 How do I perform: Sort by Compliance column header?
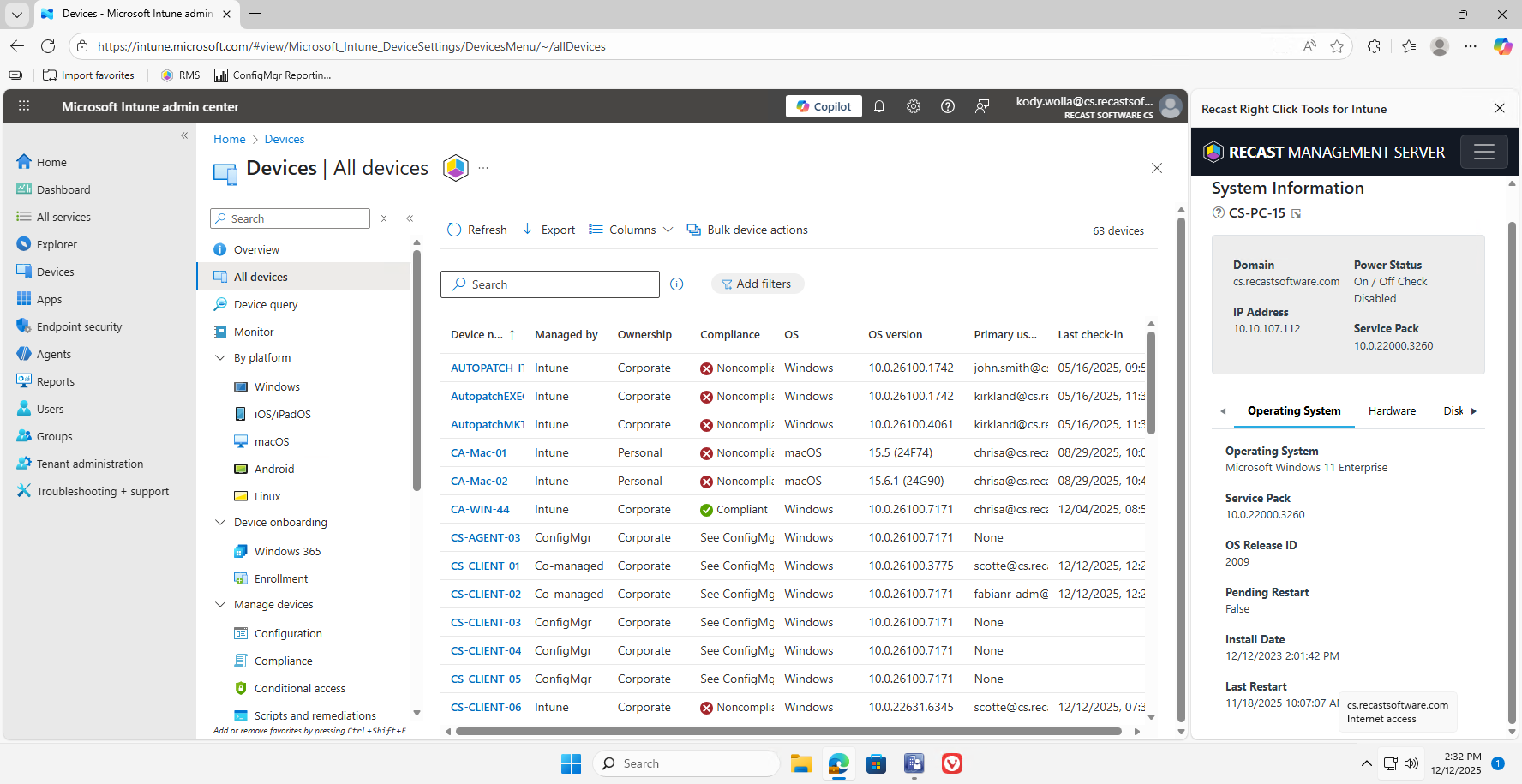point(730,334)
